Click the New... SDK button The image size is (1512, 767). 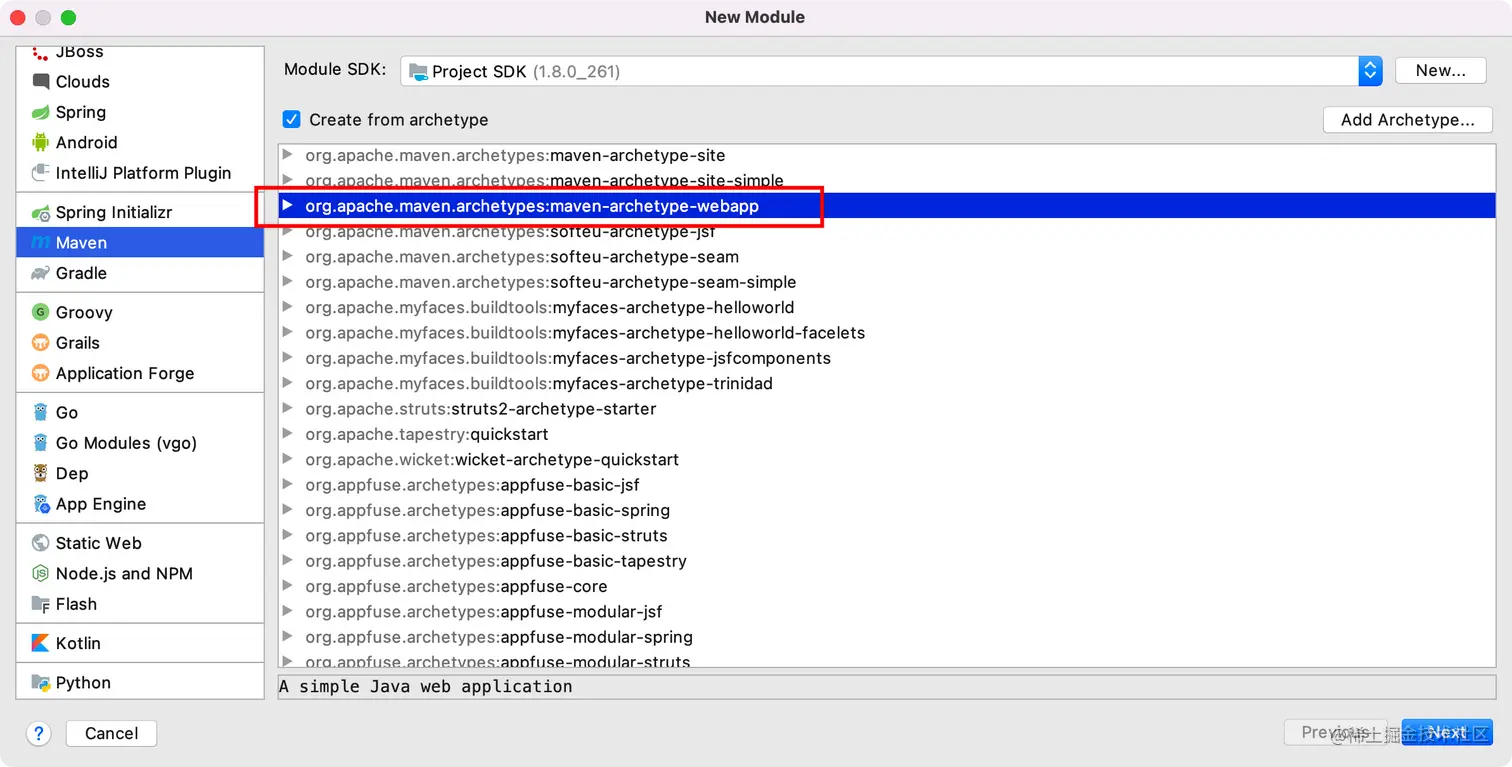point(1441,71)
